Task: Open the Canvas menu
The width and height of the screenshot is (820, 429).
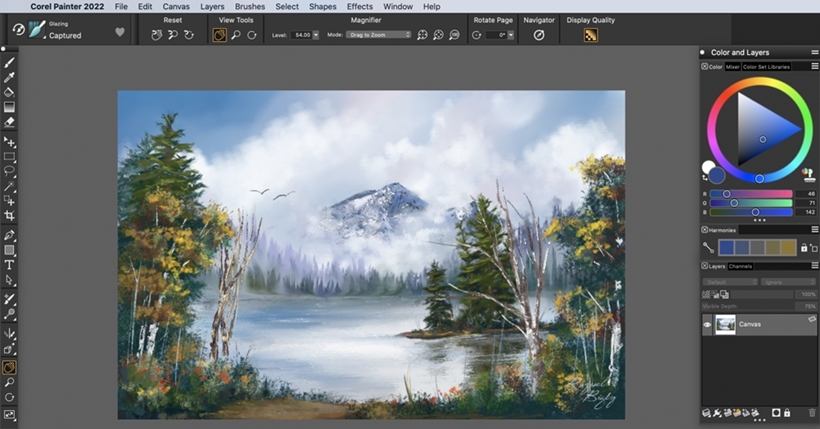Action: coord(176,6)
